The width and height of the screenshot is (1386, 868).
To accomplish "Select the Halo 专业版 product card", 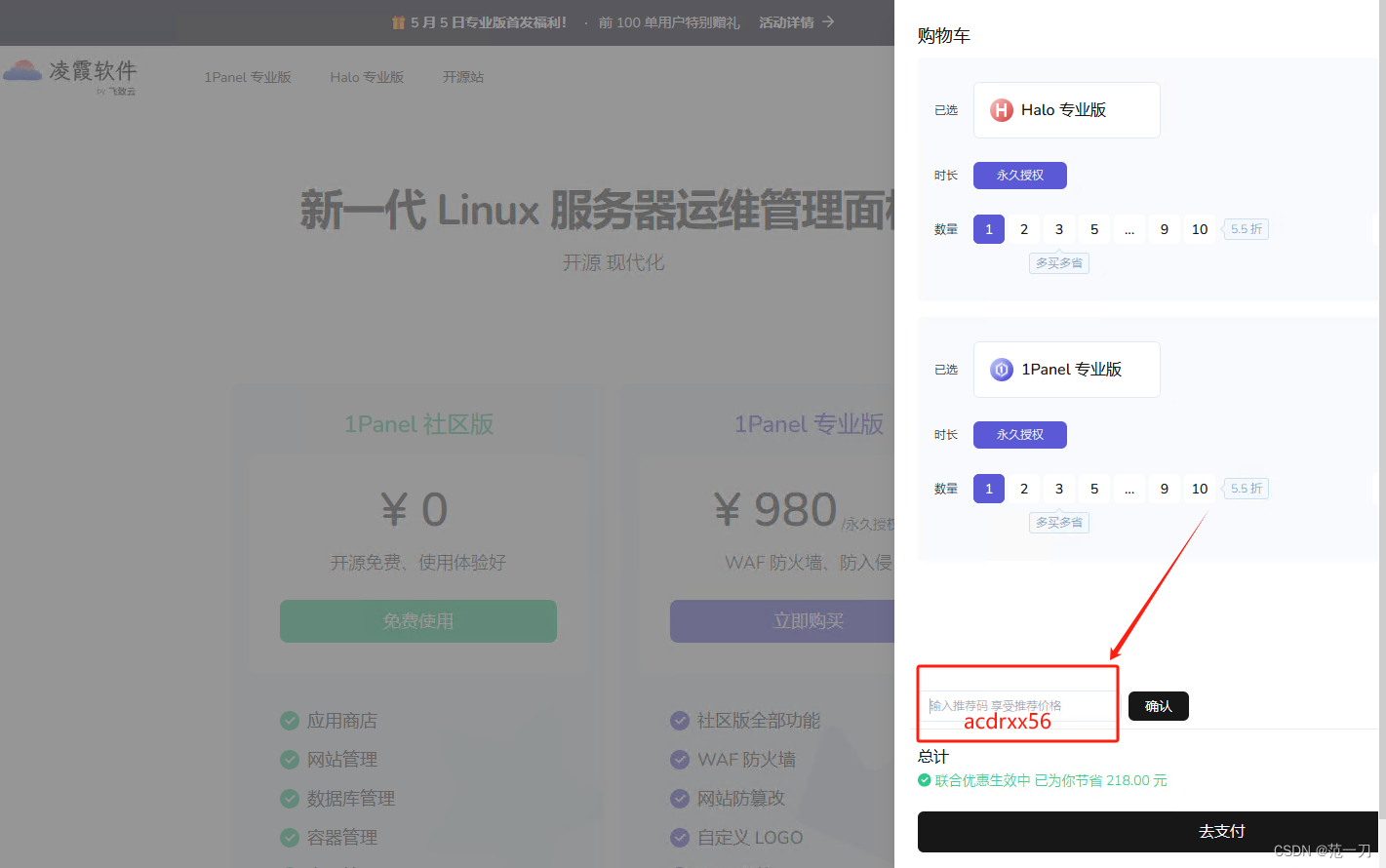I will pos(1067,110).
